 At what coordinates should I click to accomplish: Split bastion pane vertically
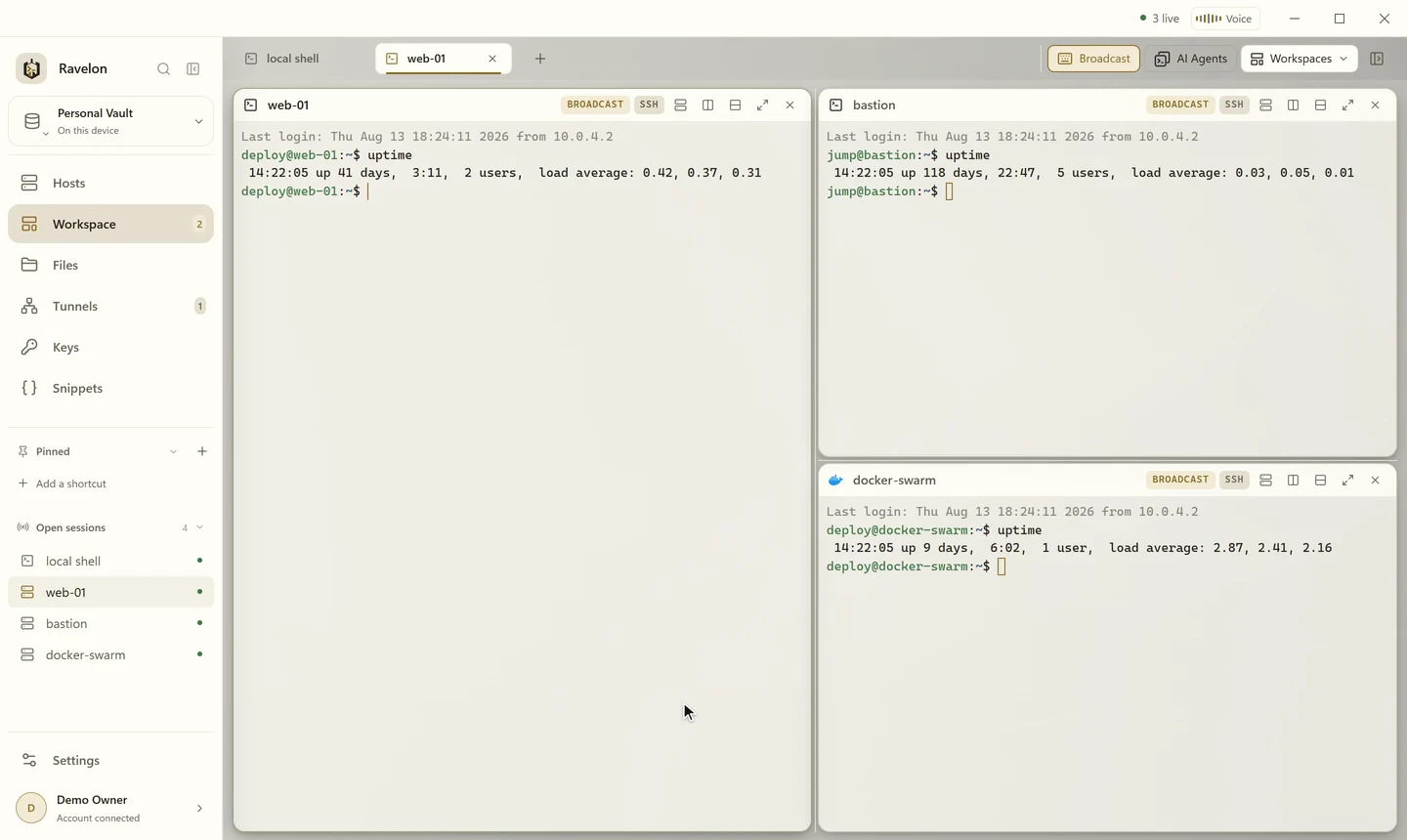1293,105
